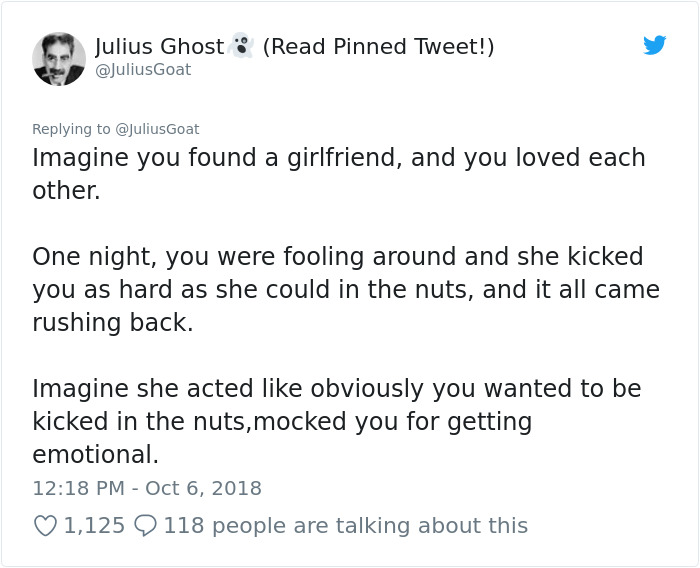Screen dimensions: 700x568
Task: Click the word "emotional." in the tweet
Action: point(95,454)
